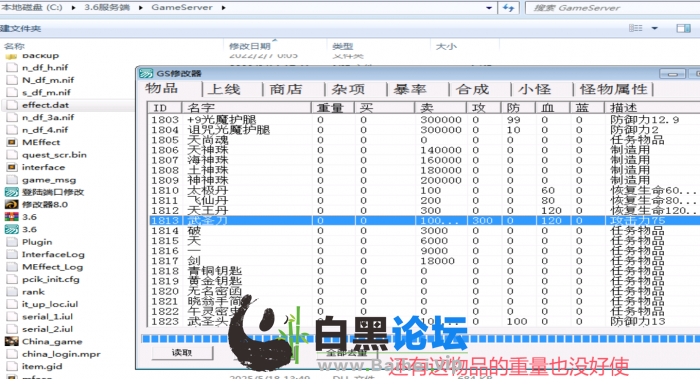Select the InterfaceLog file name
The image size is (700, 379).
(x=53, y=254)
